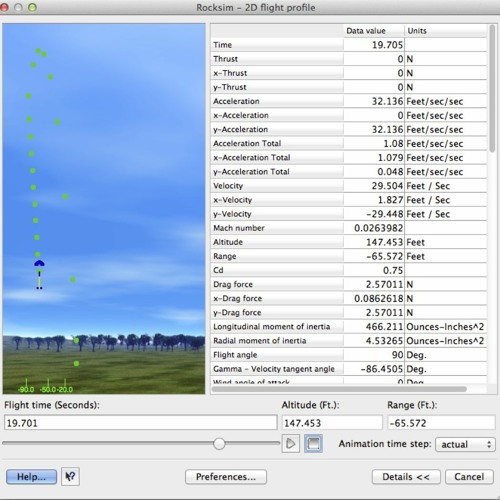Select the y-Thrust row

[x=349, y=87]
